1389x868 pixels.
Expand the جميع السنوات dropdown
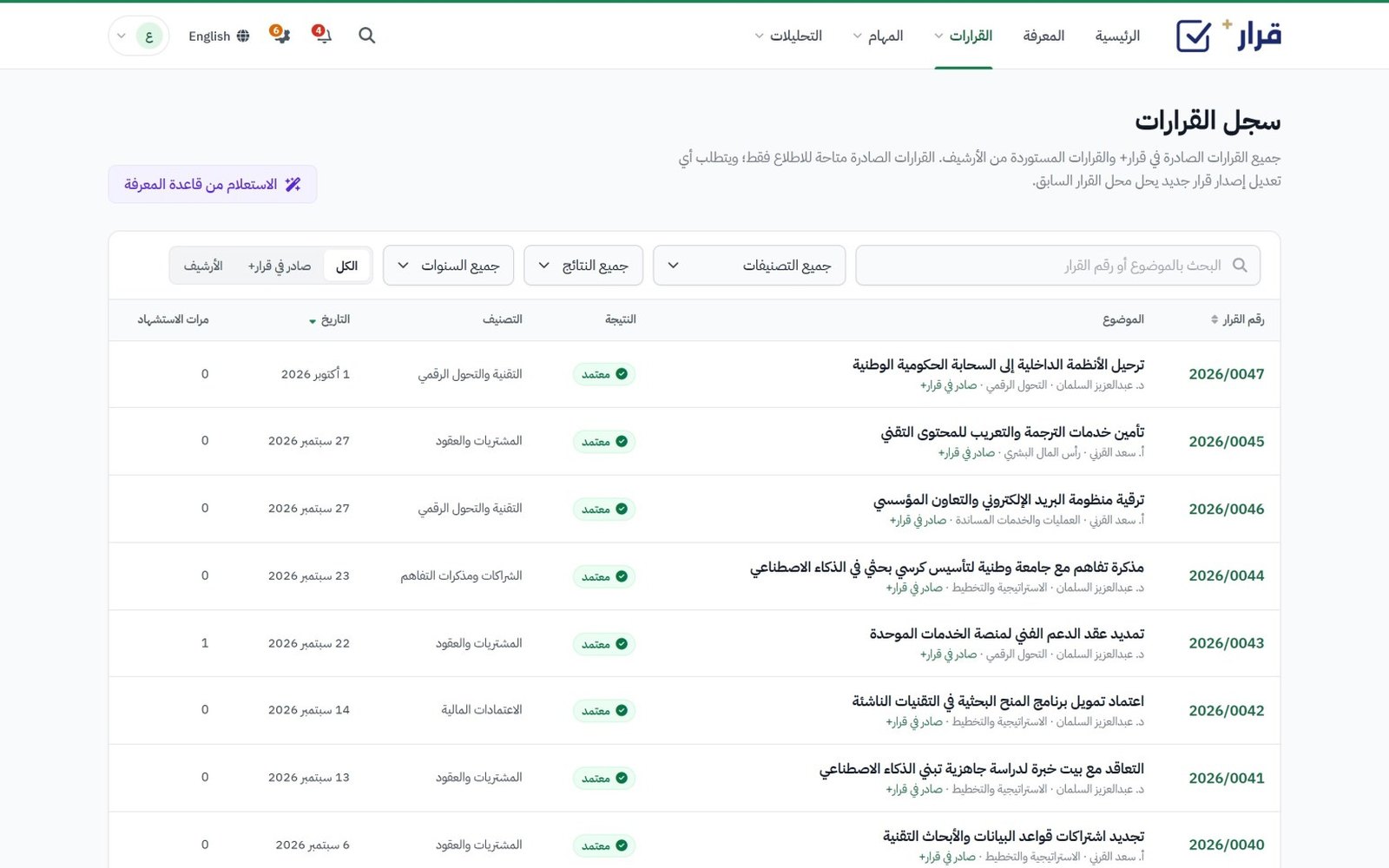(448, 266)
